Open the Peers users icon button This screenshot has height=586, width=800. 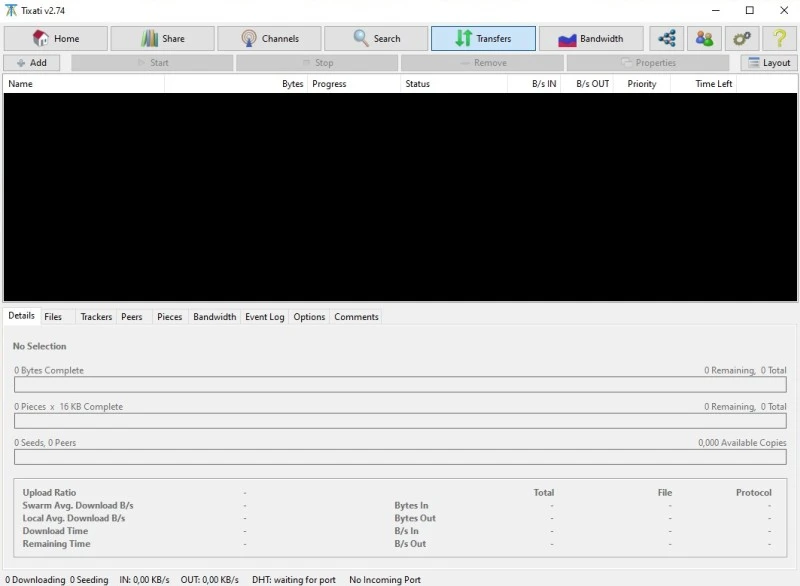click(704, 39)
